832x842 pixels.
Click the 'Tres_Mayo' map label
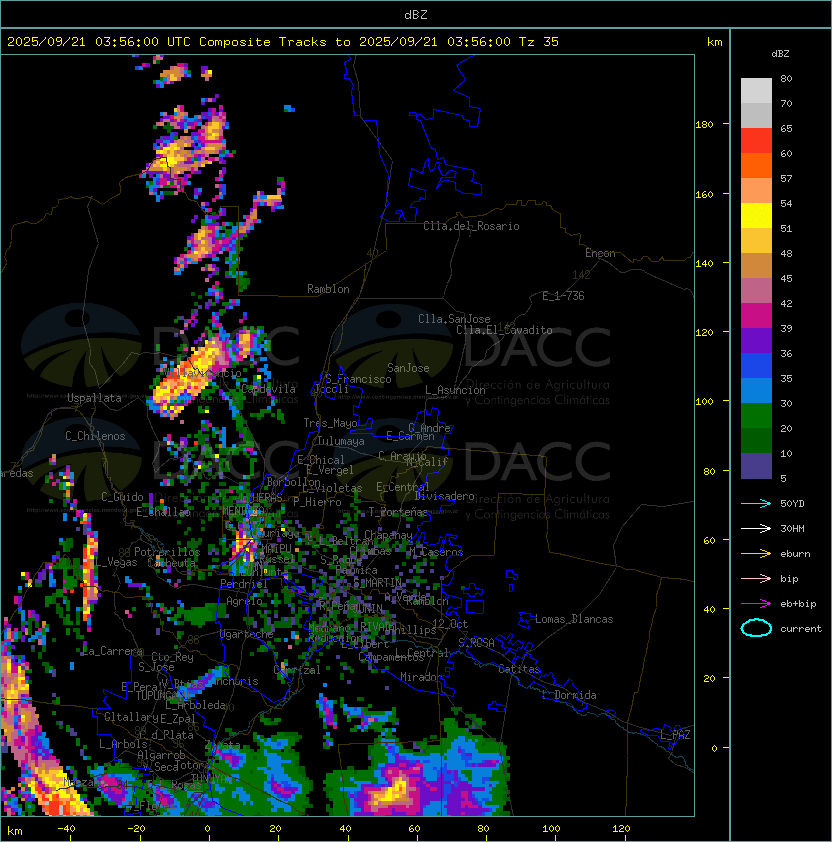[x=330, y=423]
